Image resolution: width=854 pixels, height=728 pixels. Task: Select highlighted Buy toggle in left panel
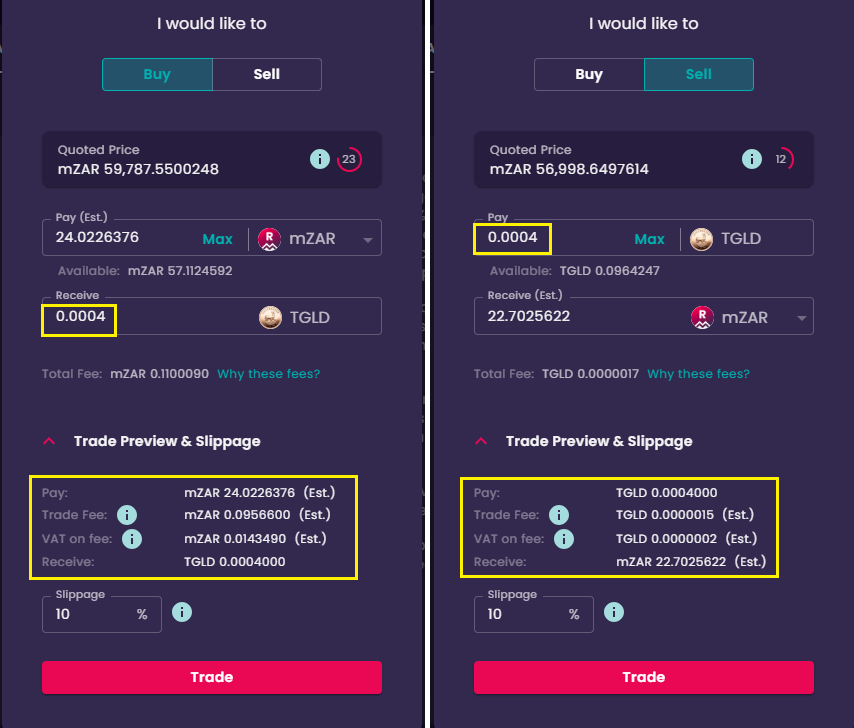coord(157,74)
